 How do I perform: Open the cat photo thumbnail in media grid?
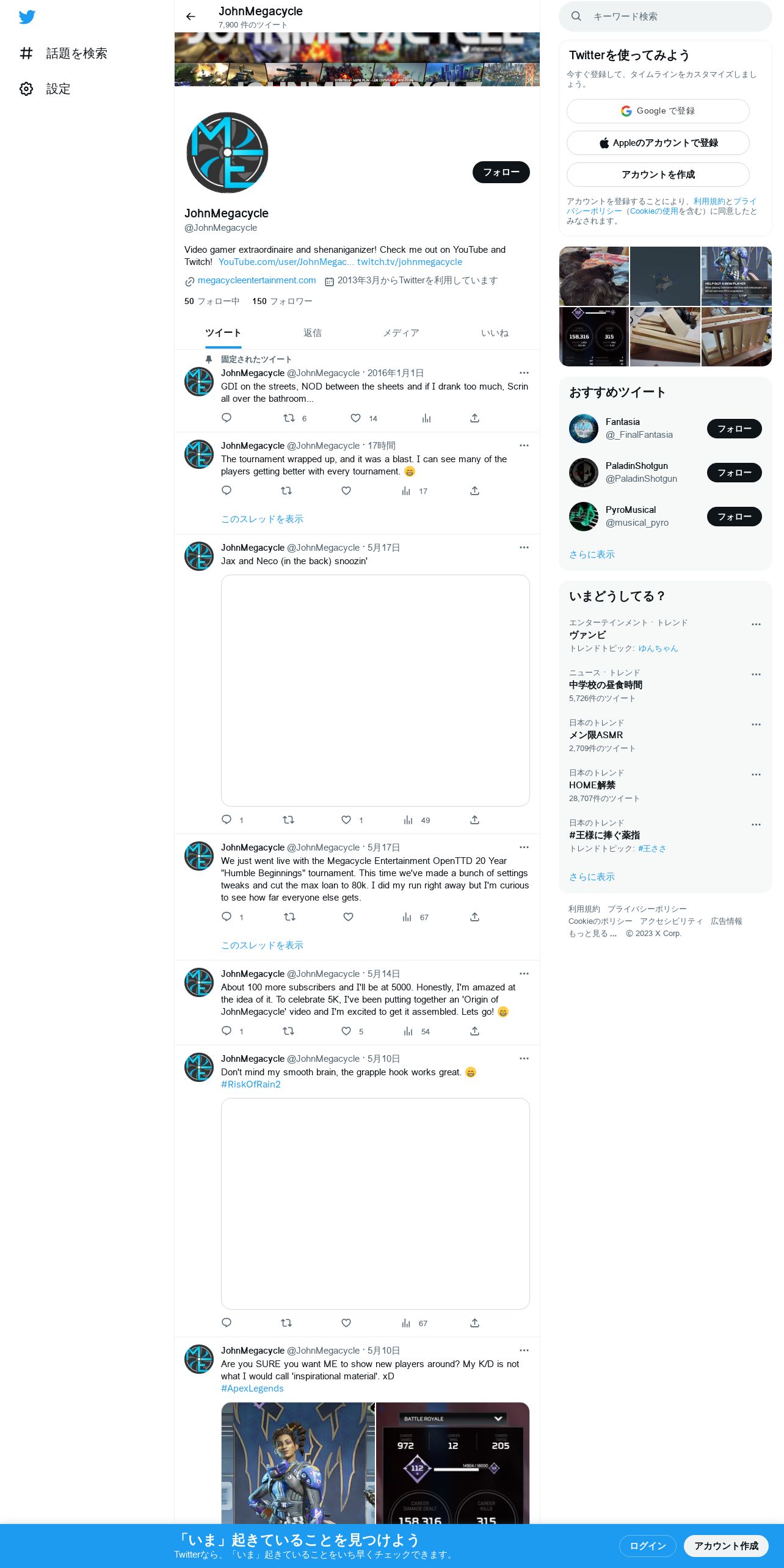coord(594,276)
